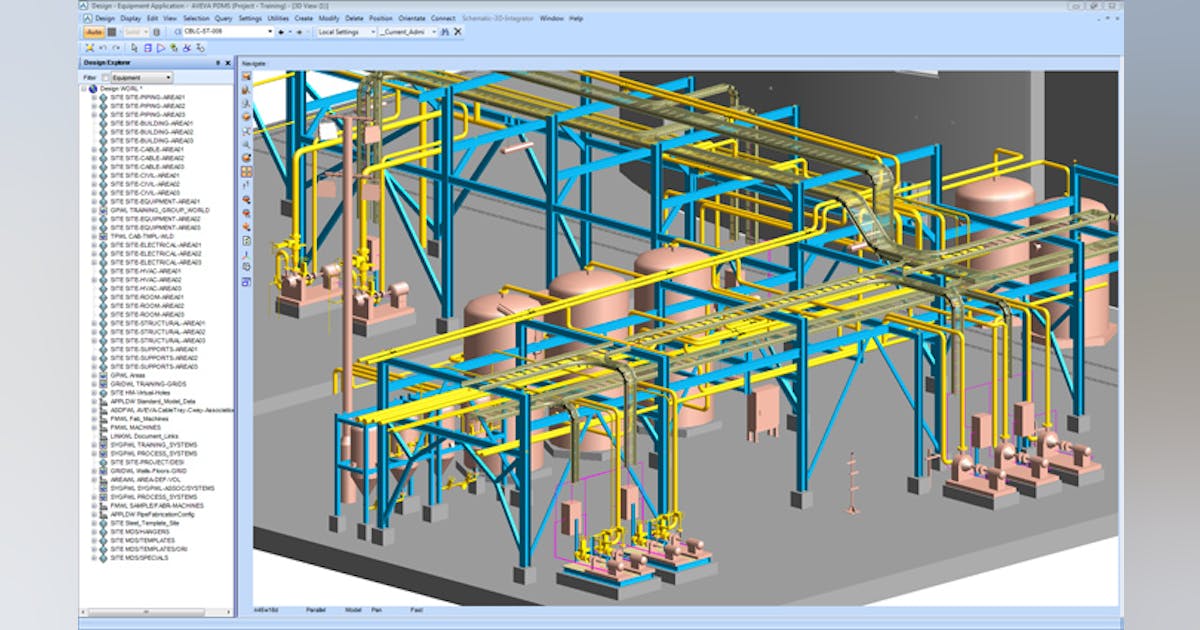The image size is (1200, 630).
Task: Tick the Filter checkbox in Design Explorer
Action: click(105, 77)
